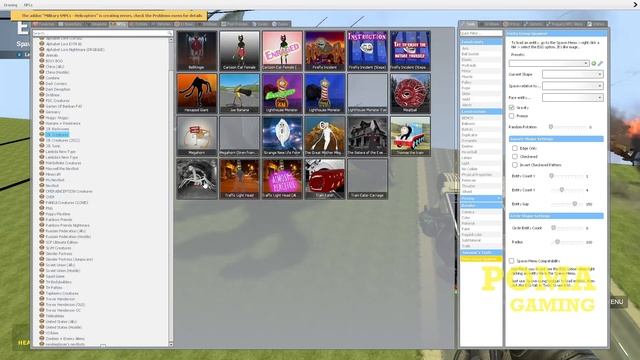Image resolution: width=640 pixels, height=360 pixels.
Task: Click the icon beside Combine category
Action: point(42,78)
